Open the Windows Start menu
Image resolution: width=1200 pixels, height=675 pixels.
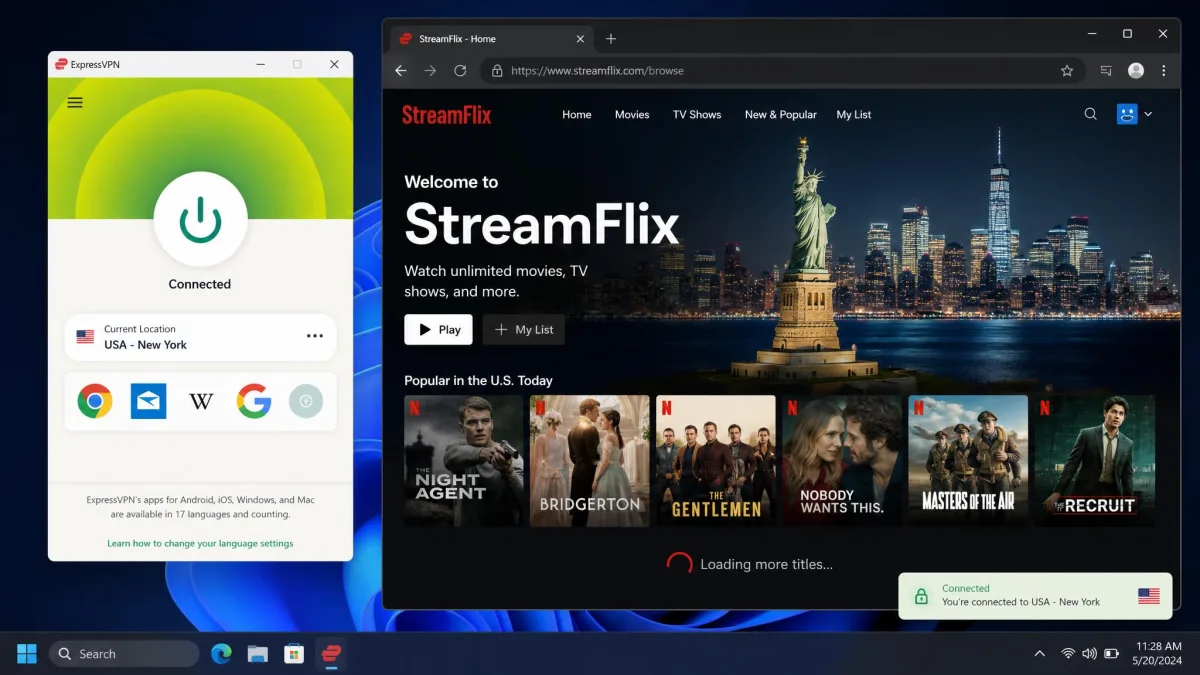(x=27, y=654)
